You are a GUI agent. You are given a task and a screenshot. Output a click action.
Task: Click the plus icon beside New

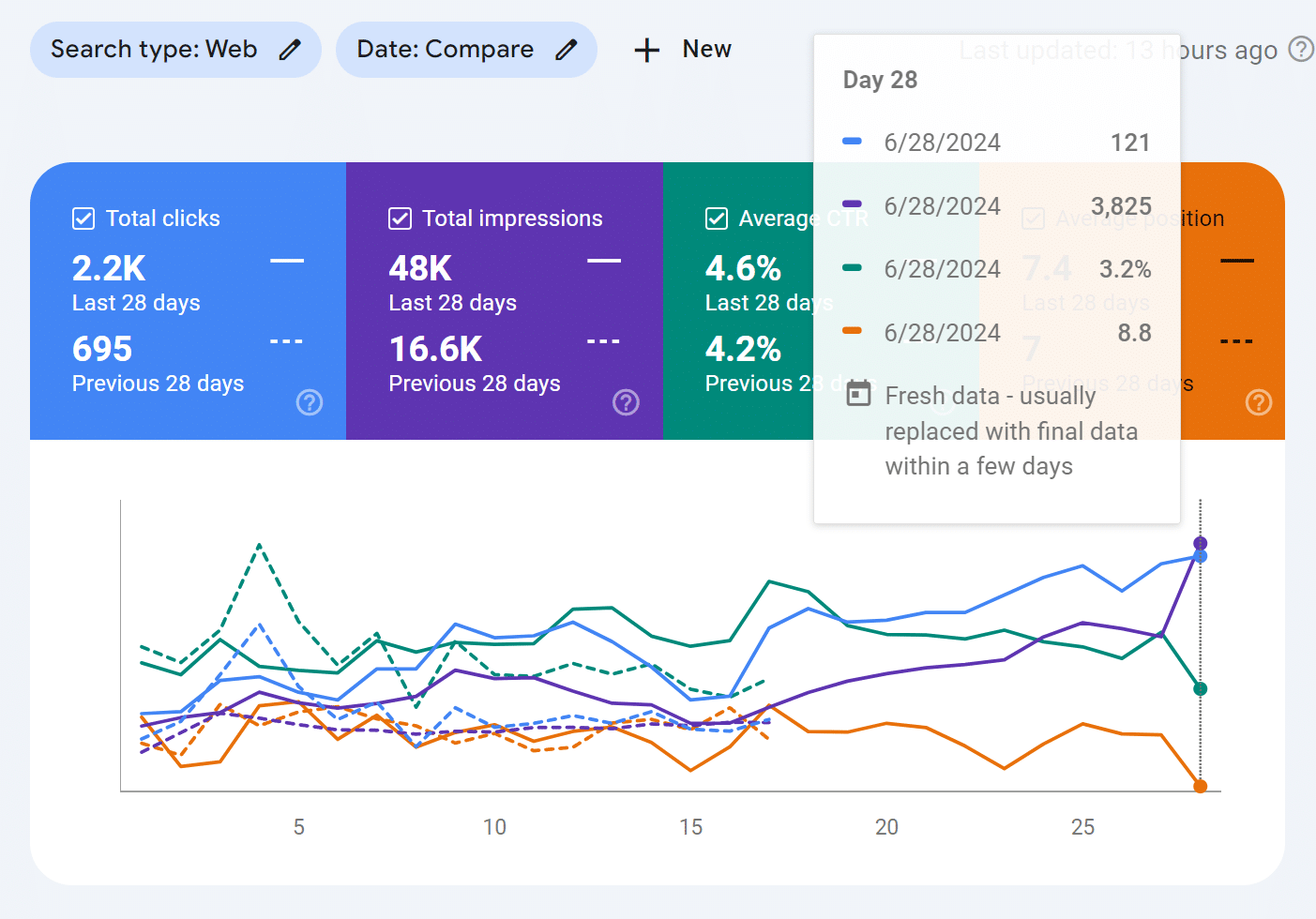click(647, 50)
